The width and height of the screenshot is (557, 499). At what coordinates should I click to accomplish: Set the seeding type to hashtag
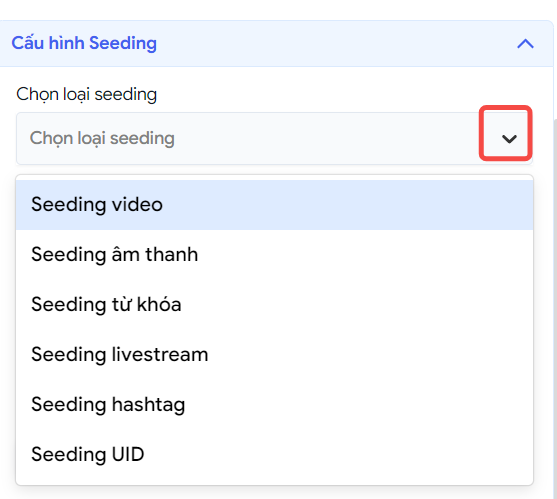(x=274, y=404)
